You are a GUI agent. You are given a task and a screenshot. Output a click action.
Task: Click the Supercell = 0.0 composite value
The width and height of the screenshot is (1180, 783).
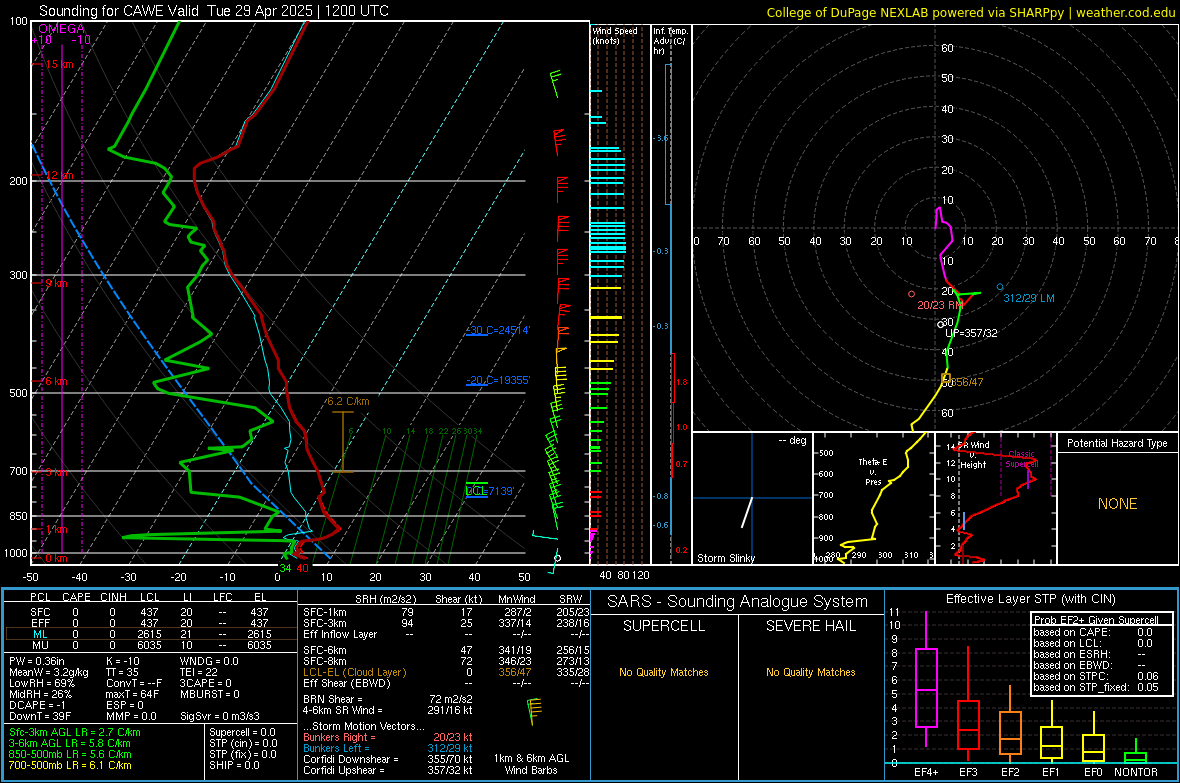point(242,733)
